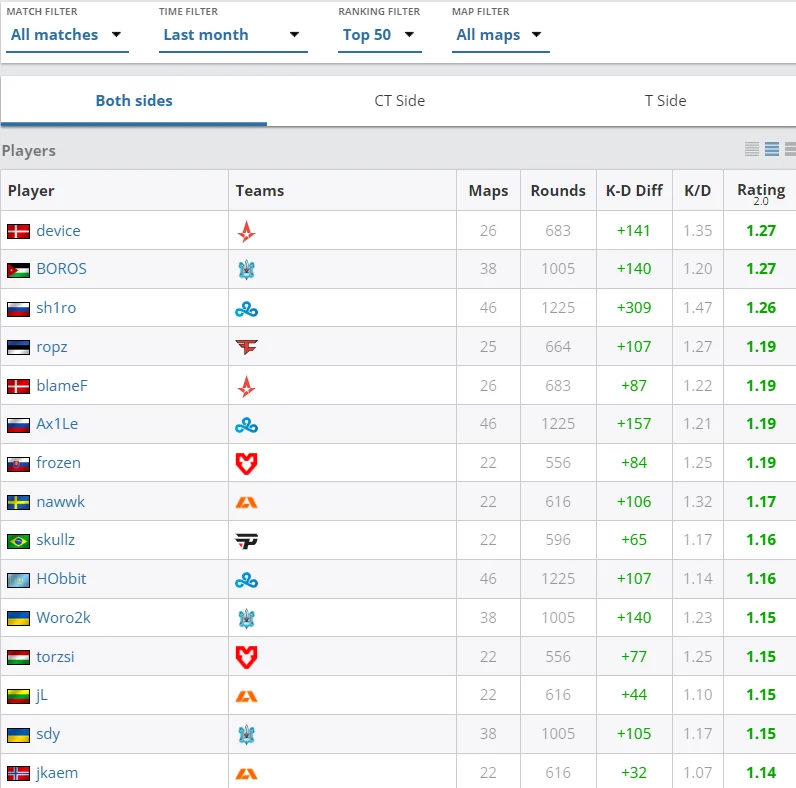Open sh1ro player profile link

[x=56, y=308]
